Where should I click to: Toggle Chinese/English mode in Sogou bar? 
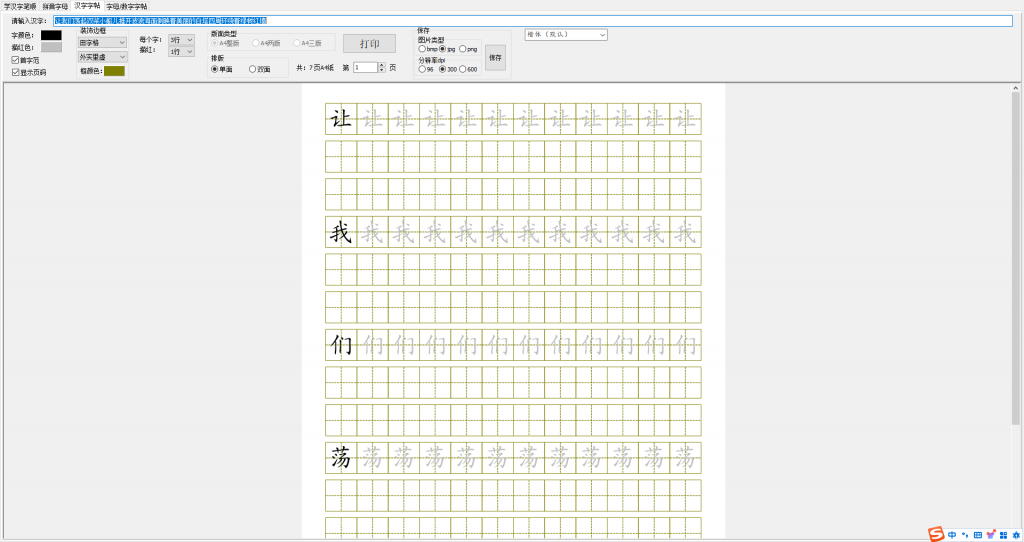(x=952, y=533)
